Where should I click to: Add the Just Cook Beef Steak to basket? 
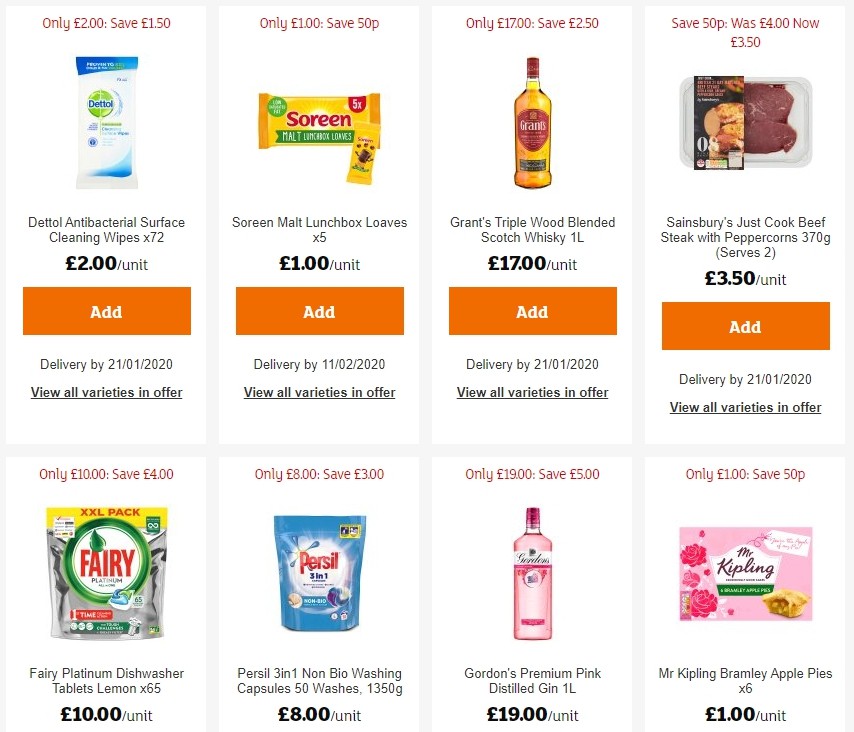coord(745,326)
